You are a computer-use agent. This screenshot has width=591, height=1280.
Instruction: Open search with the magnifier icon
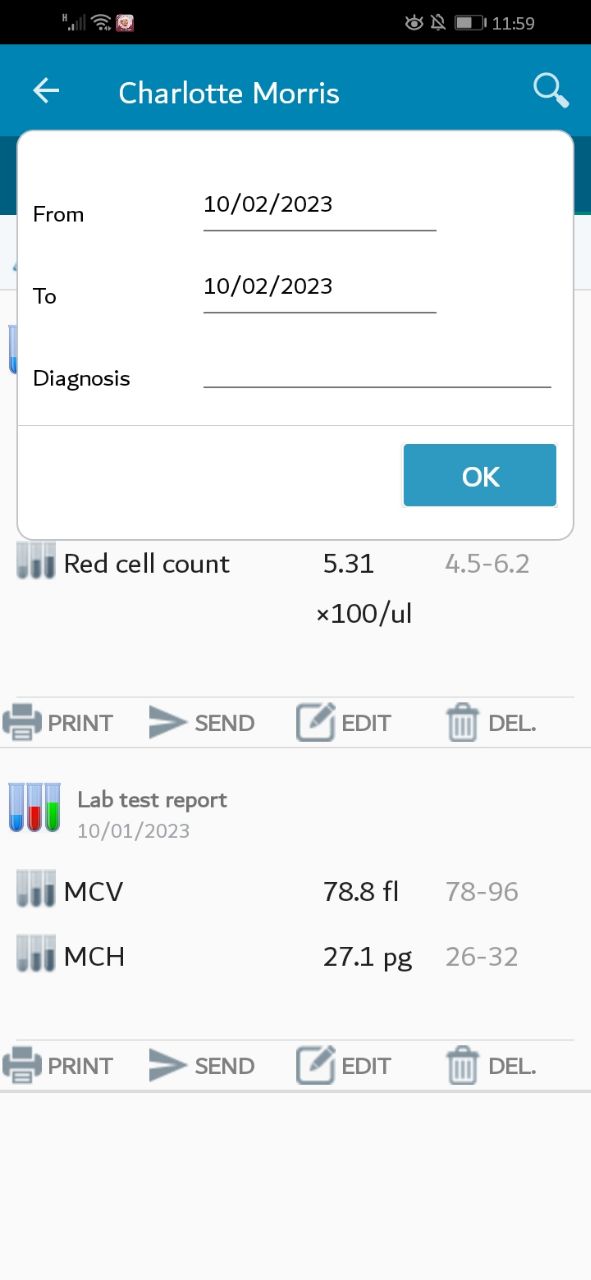[550, 91]
